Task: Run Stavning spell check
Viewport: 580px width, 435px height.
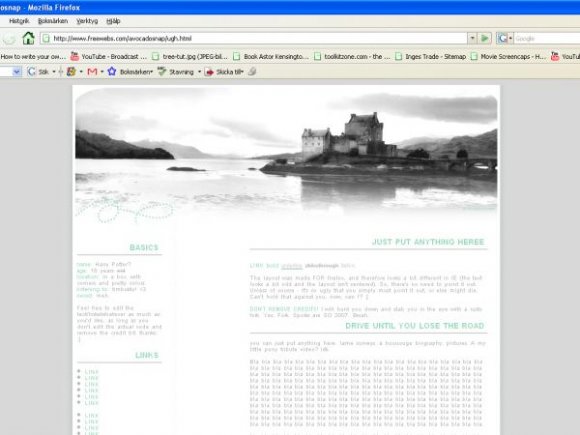Action: 176,72
